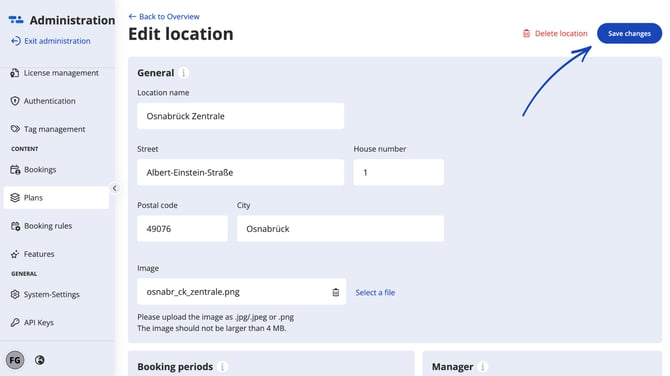
Task: Click the Booking rules icon
Action: [15, 226]
